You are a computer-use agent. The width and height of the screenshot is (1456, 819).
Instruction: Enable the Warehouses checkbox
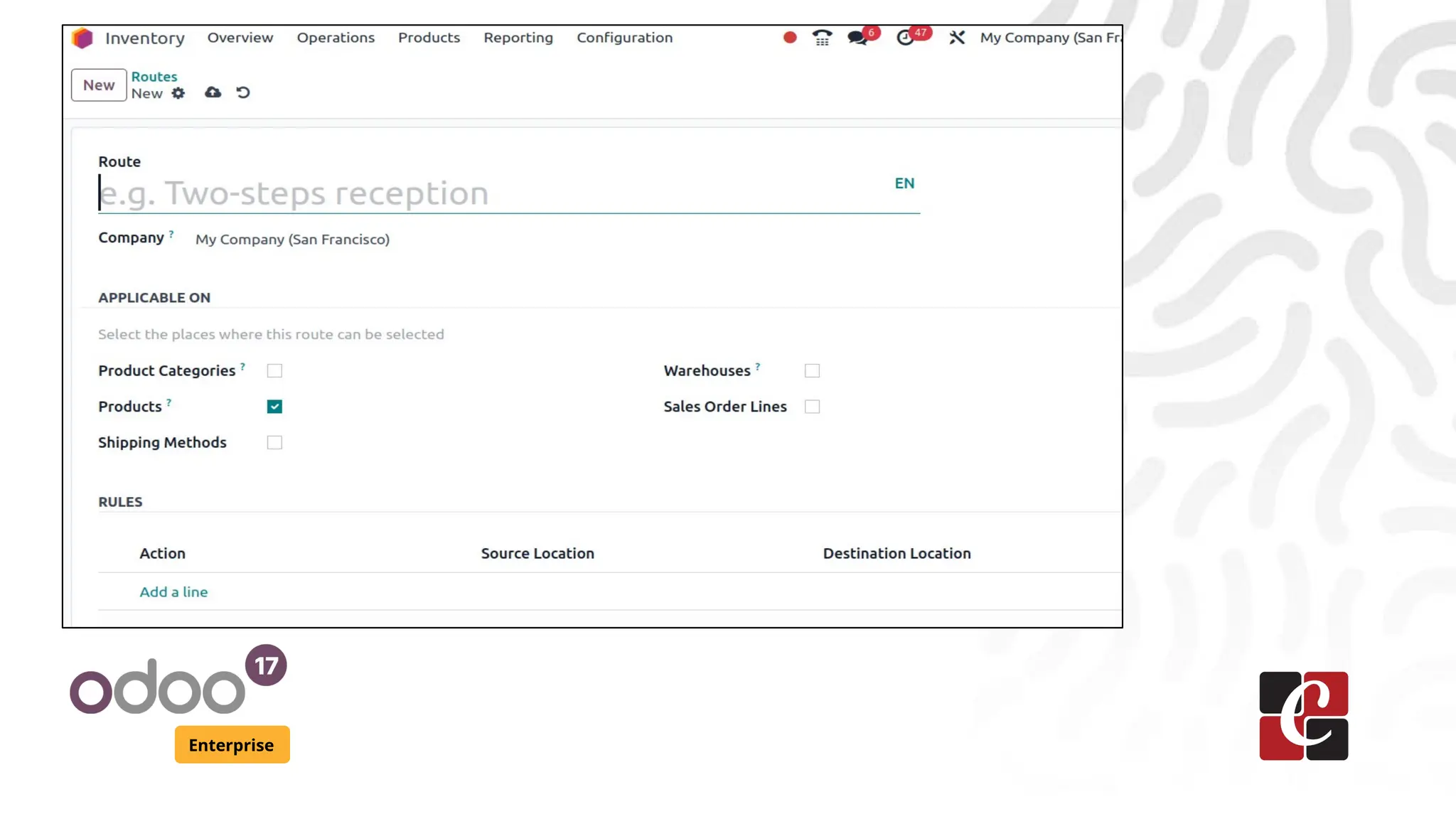coord(812,371)
